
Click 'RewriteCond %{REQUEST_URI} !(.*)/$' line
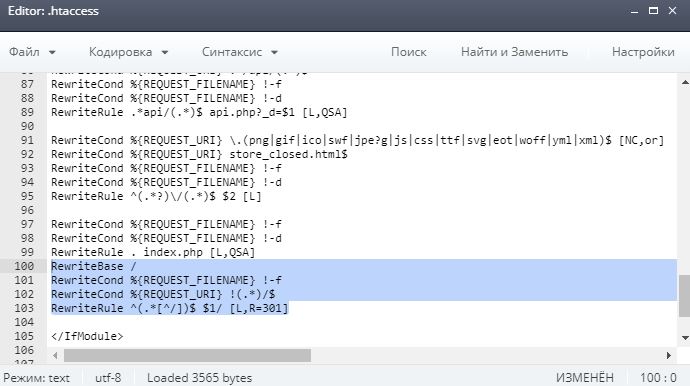click(163, 294)
